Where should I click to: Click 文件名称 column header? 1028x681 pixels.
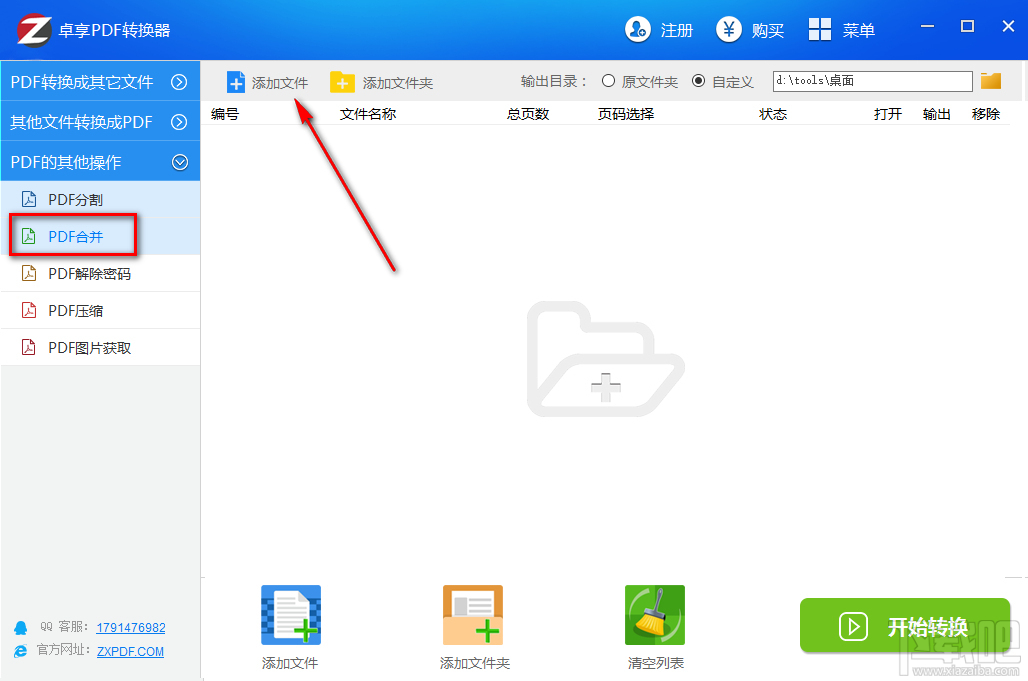368,114
